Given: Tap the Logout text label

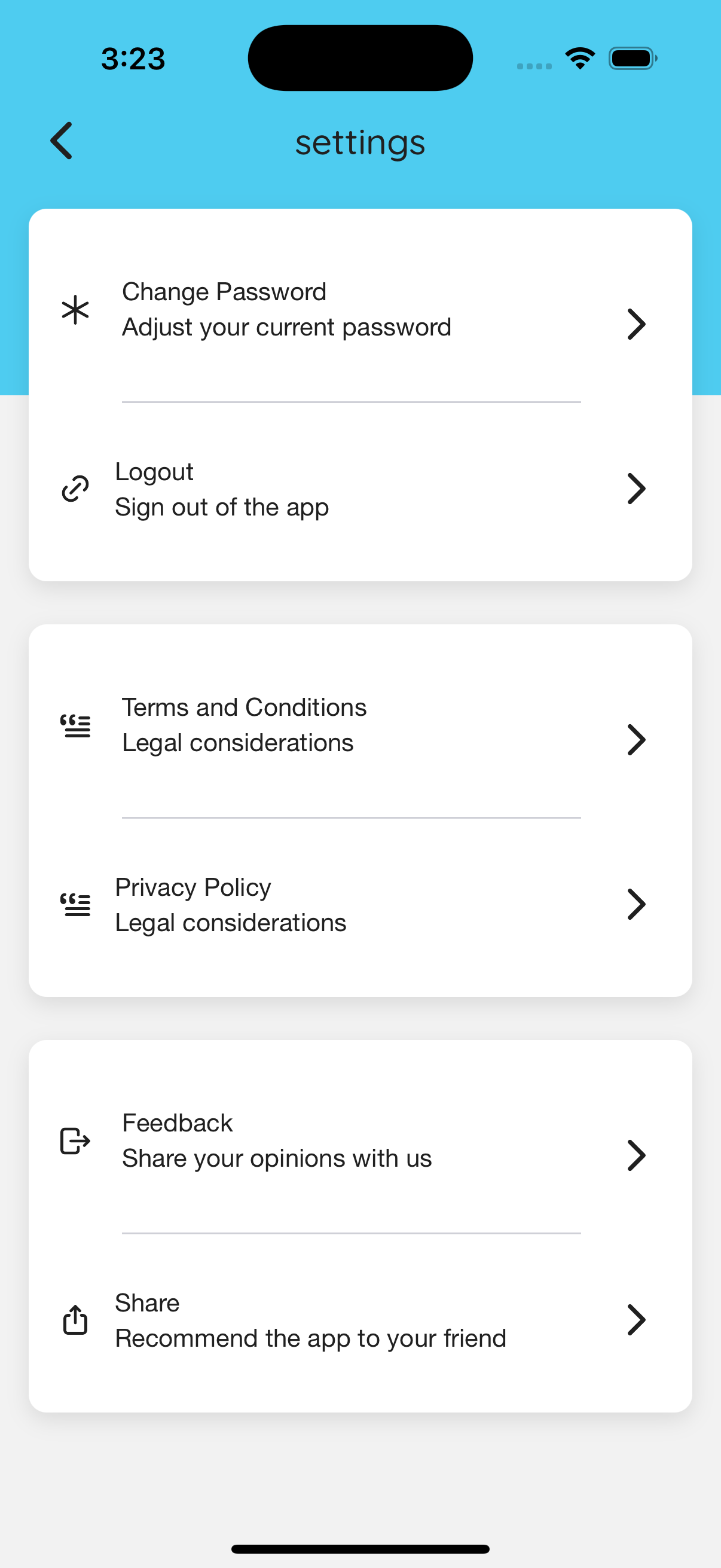Looking at the screenshot, I should (155, 472).
